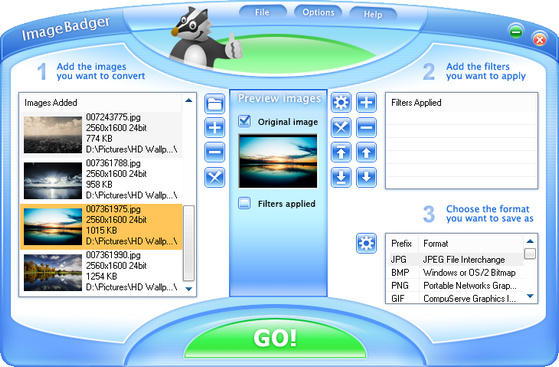Close the ImageBadger window
Viewport: 559px width, 367px height.
[x=539, y=39]
